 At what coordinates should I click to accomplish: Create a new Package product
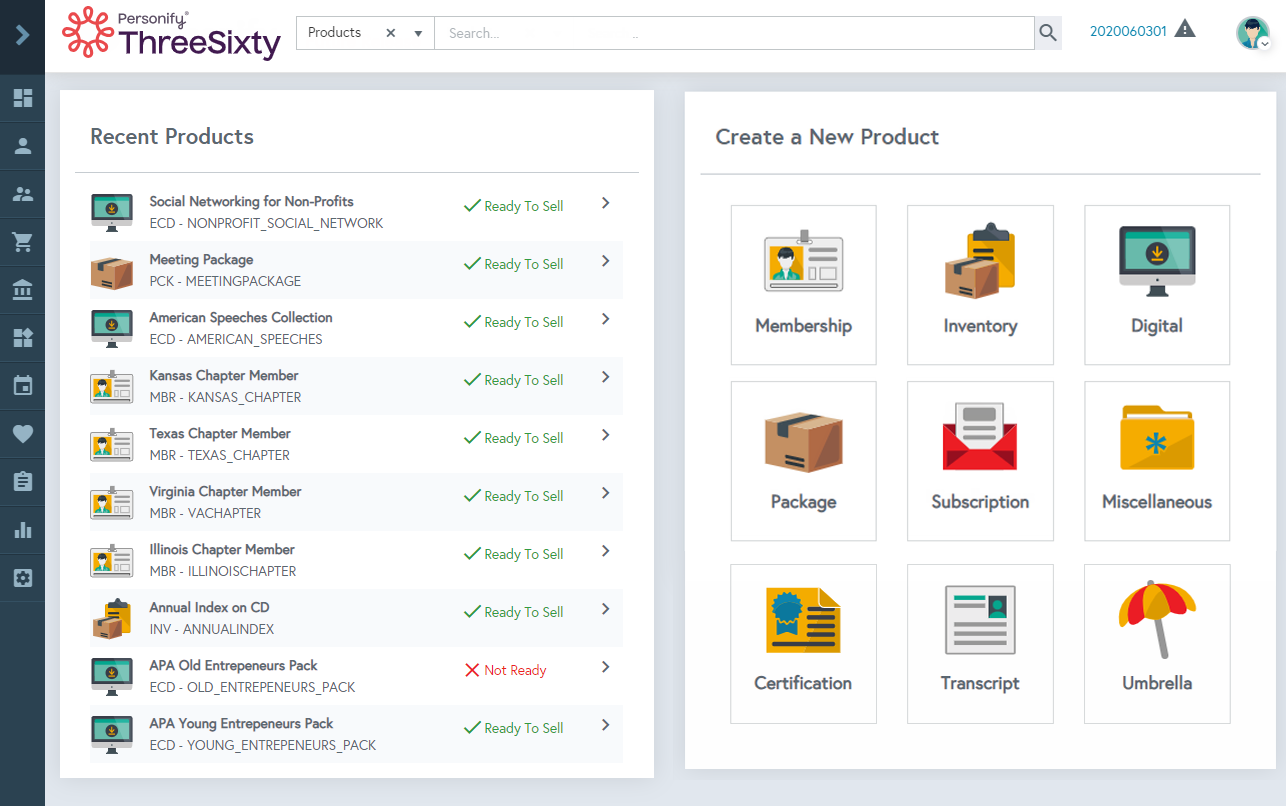pyautogui.click(x=804, y=461)
